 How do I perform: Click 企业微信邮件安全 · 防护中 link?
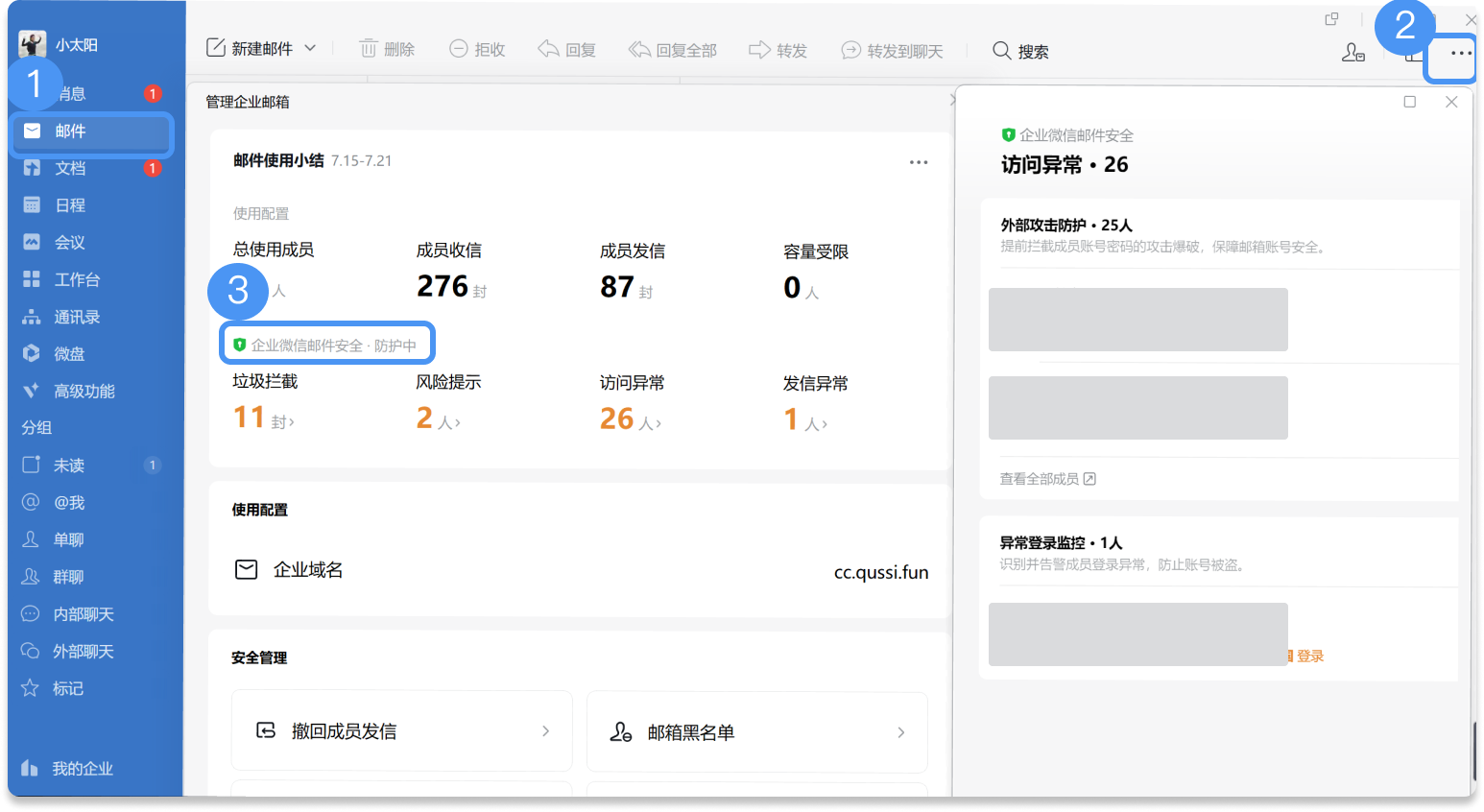point(326,345)
